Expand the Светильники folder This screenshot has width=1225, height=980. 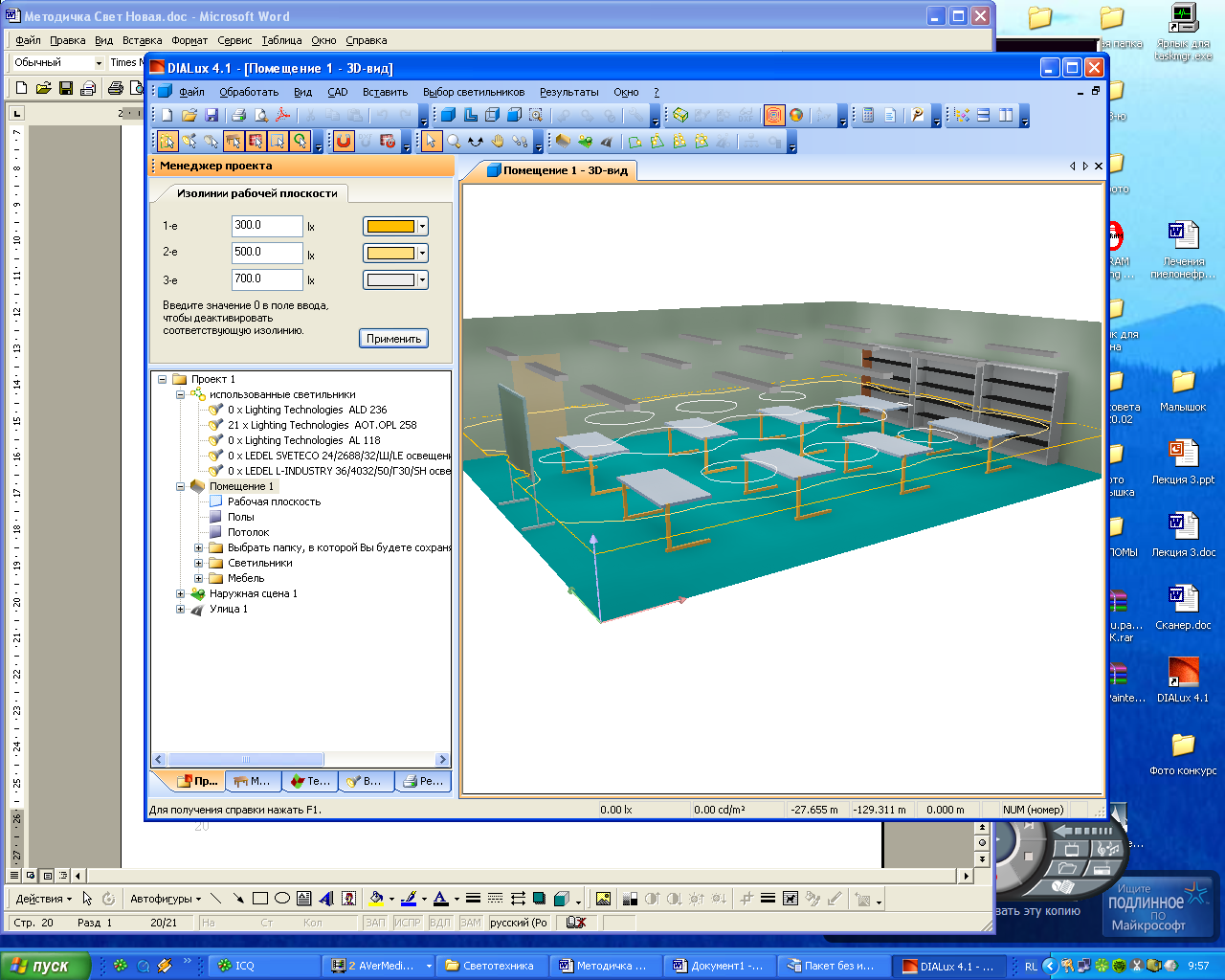198,563
